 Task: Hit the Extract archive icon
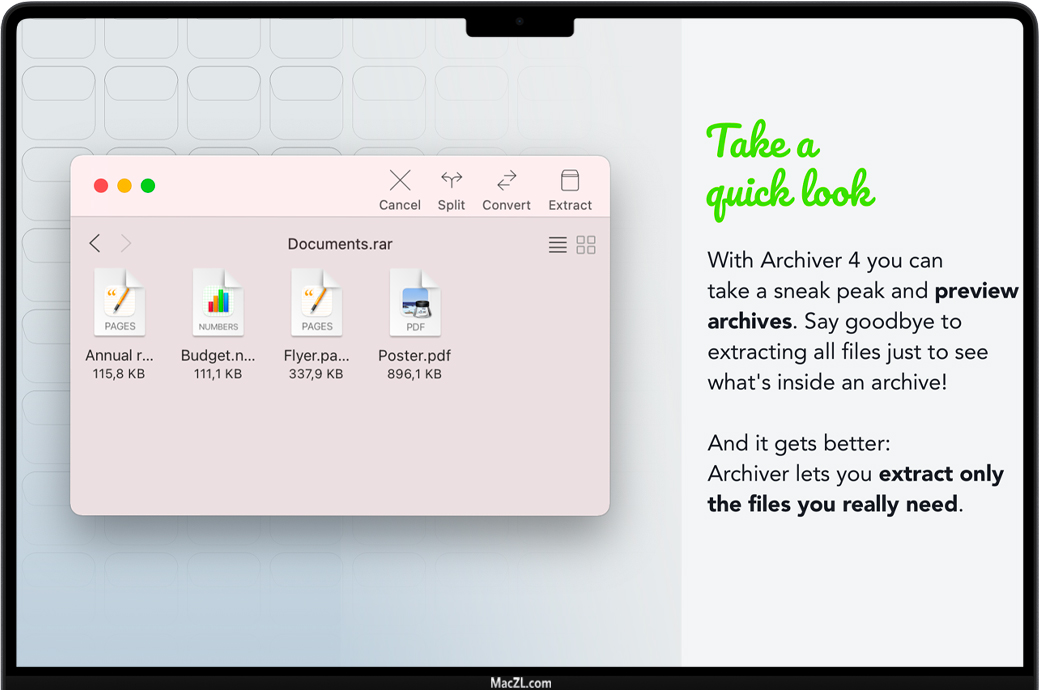click(x=570, y=181)
